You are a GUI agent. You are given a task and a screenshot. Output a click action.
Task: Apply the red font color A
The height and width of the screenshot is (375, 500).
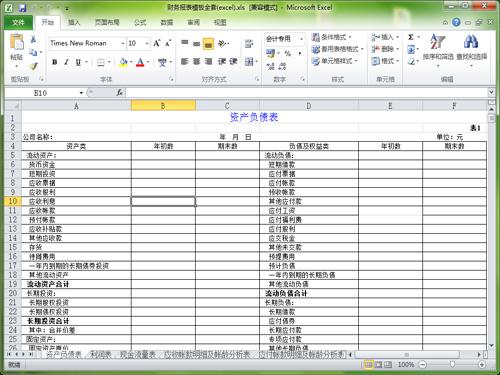pyautogui.click(x=140, y=62)
